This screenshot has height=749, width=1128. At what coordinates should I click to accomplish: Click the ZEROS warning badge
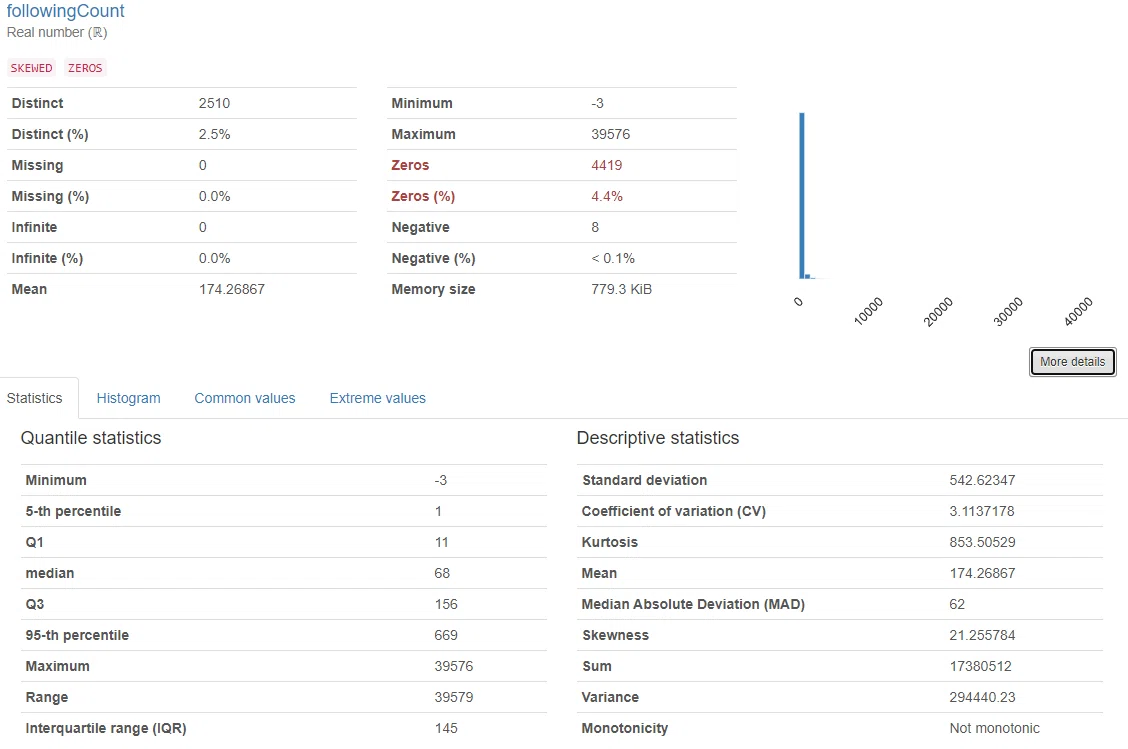[85, 68]
